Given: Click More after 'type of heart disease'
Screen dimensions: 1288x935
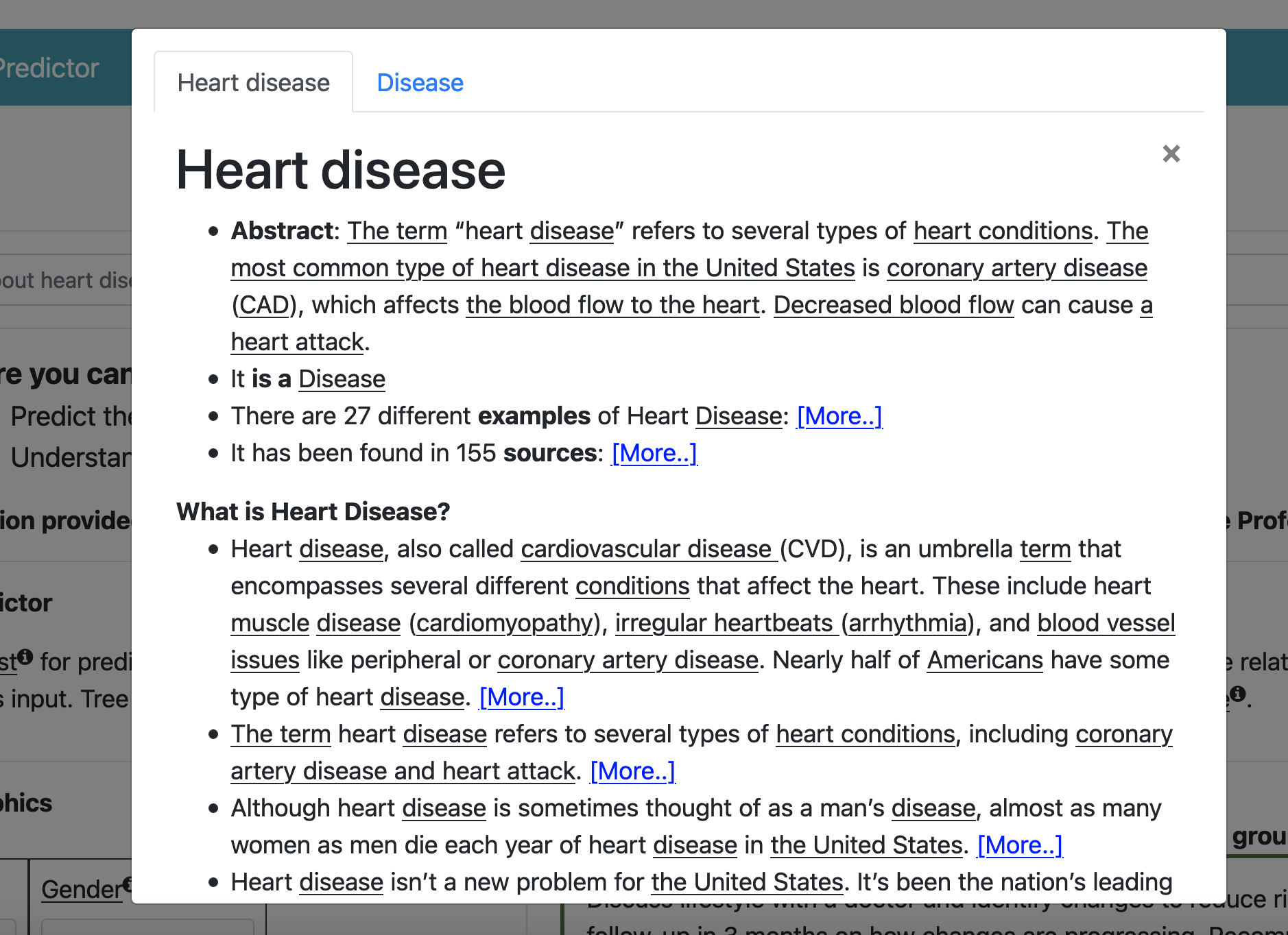Looking at the screenshot, I should click(521, 697).
